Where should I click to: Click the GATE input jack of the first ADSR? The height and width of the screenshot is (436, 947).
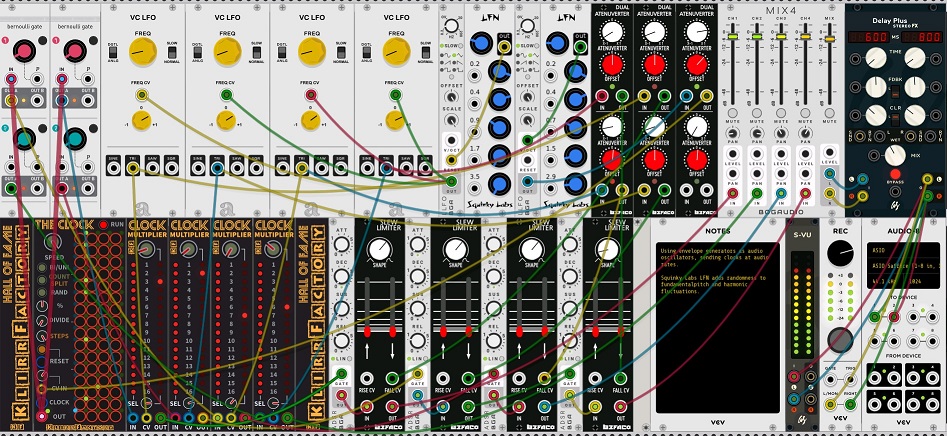coord(341,374)
